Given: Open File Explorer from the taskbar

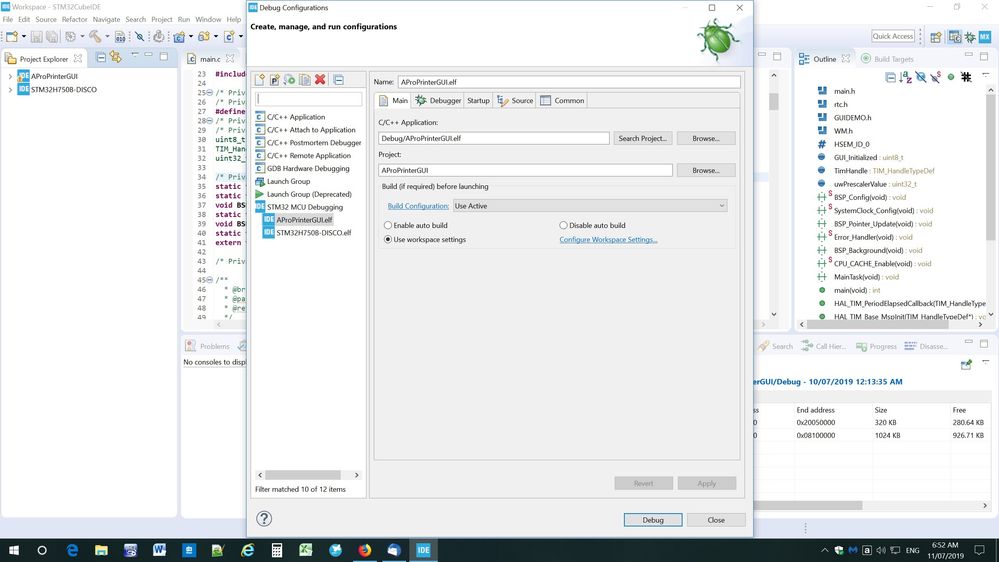Looking at the screenshot, I should coord(101,550).
